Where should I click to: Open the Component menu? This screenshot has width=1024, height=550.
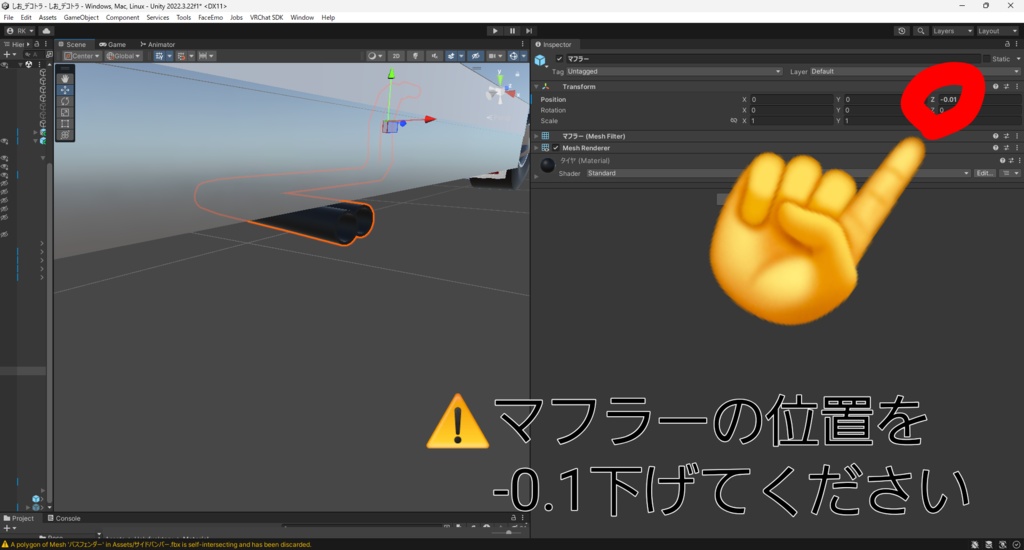pos(122,18)
